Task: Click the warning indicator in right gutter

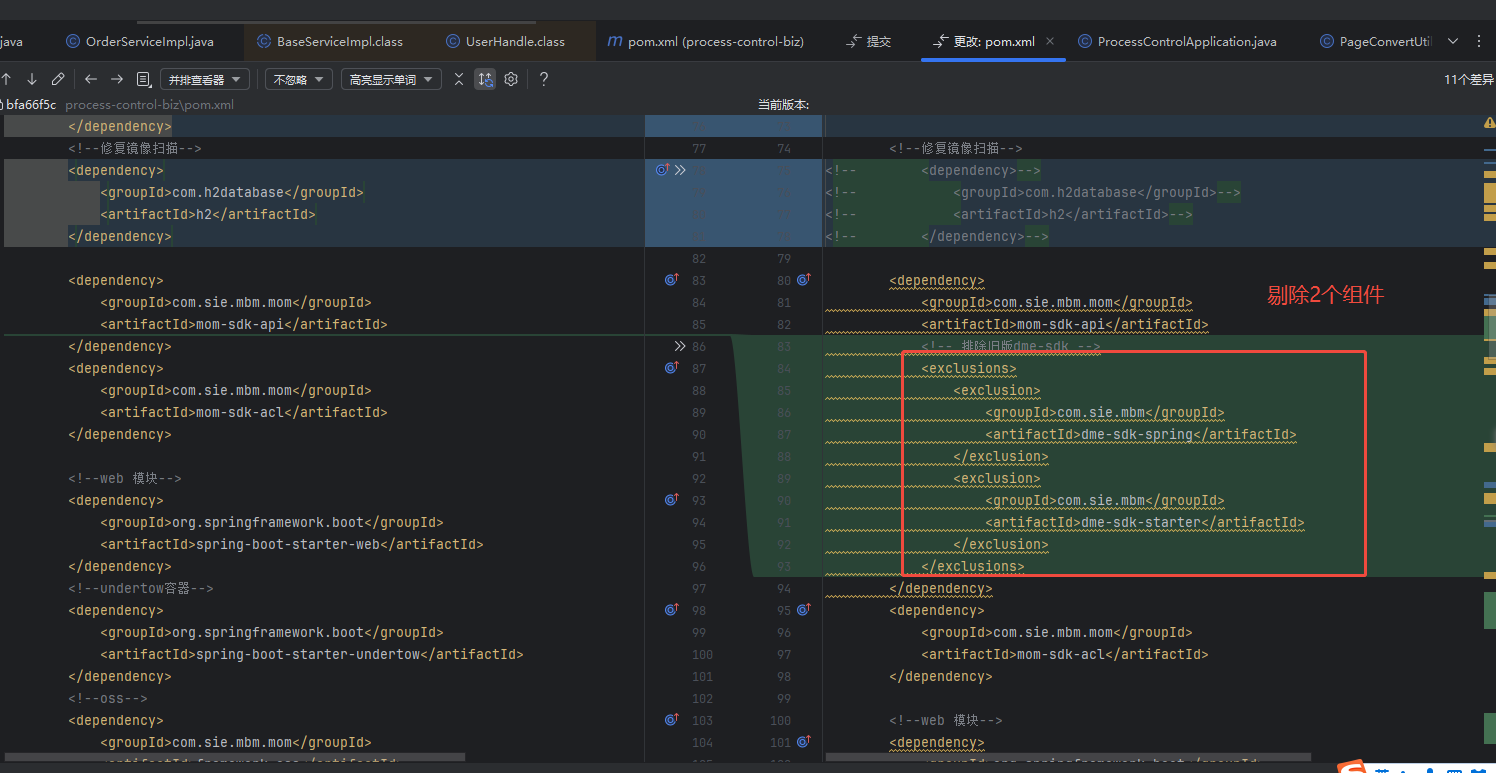Action: pyautogui.click(x=1489, y=123)
